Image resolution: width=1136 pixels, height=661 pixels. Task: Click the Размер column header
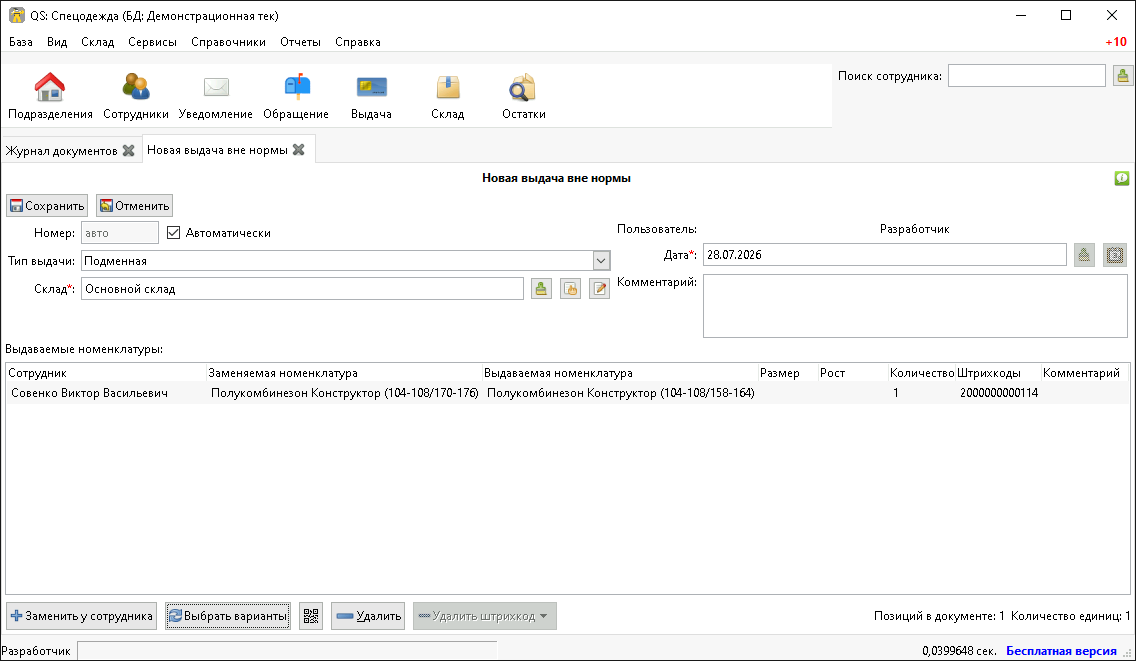(788, 373)
